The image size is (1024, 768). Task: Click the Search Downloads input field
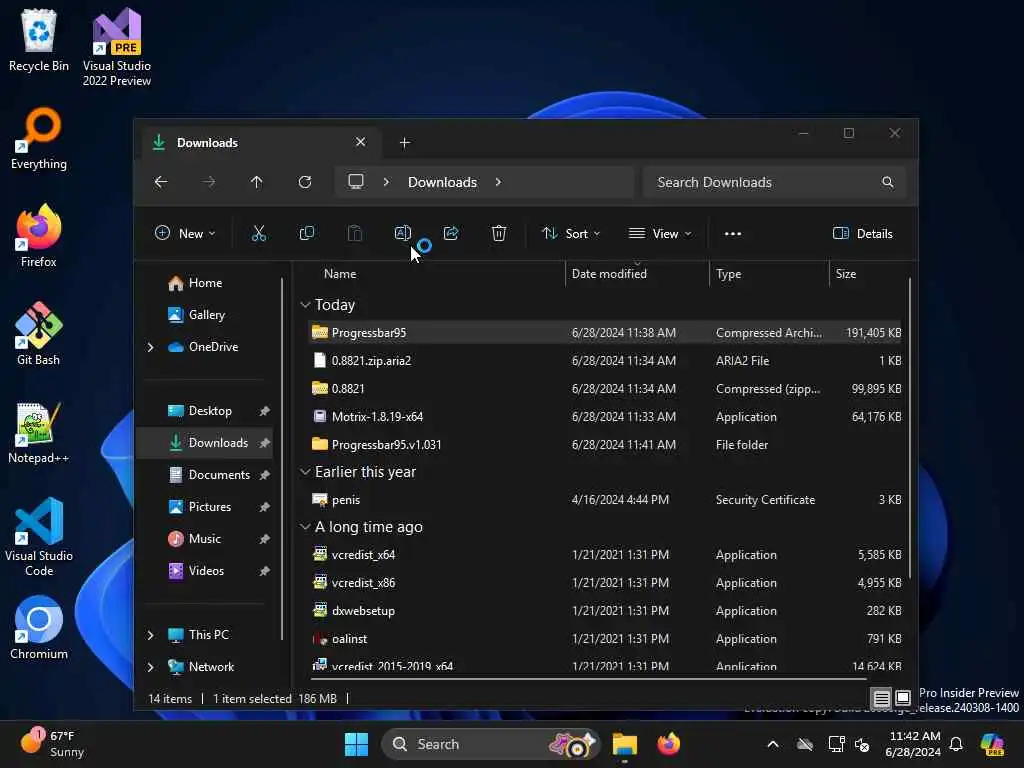pos(775,182)
